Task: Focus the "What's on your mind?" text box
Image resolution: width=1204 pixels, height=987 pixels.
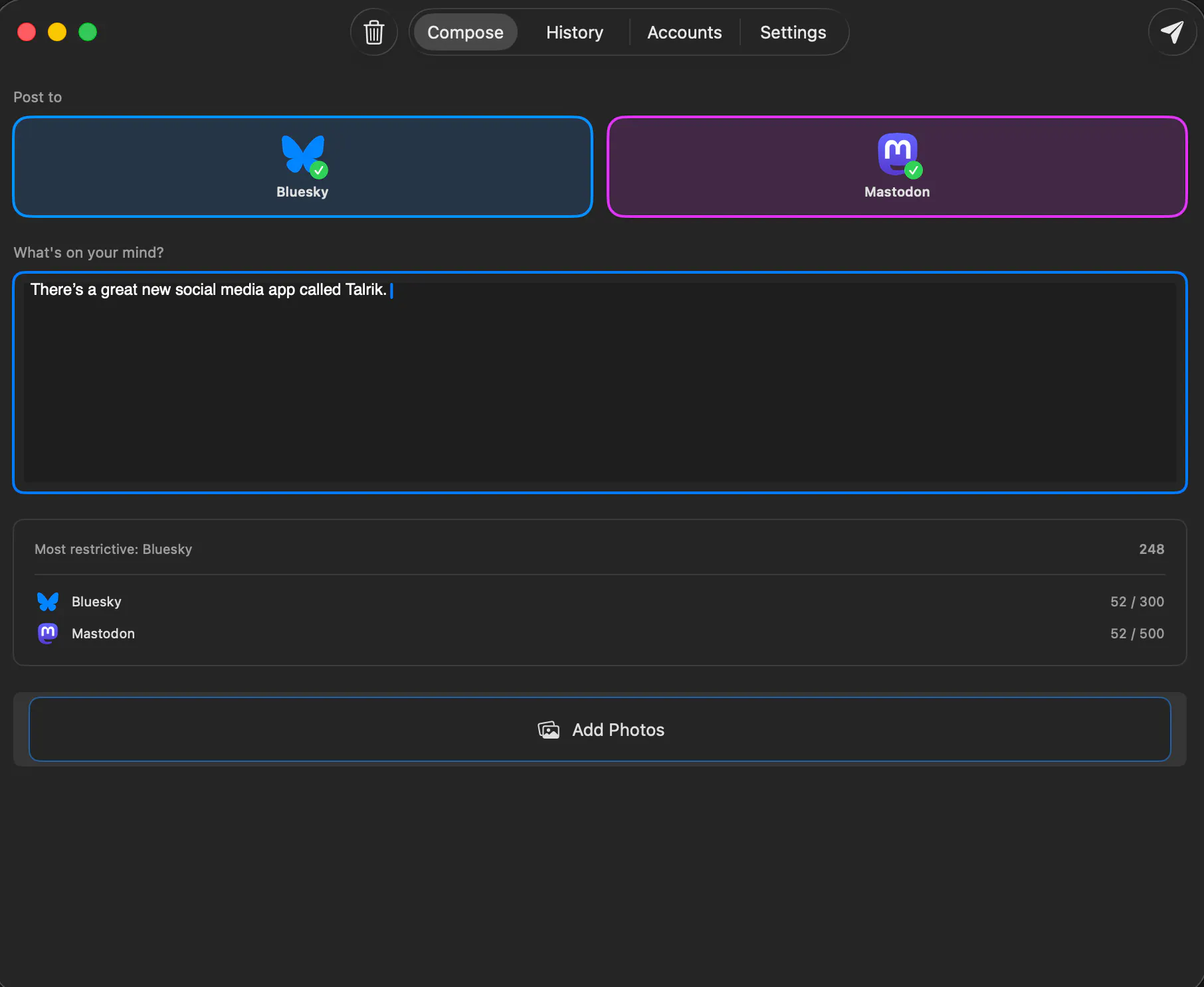Action: click(600, 383)
